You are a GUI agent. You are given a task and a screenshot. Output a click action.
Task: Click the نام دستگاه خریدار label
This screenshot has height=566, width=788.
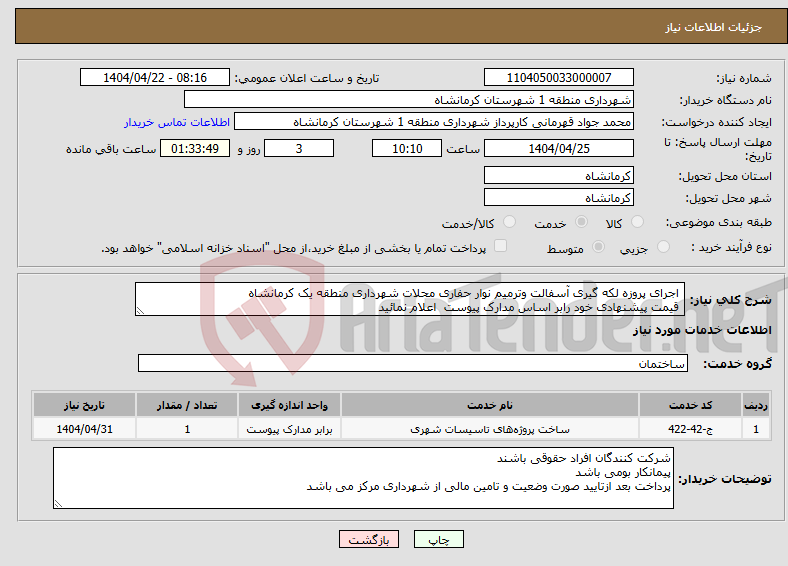point(726,100)
